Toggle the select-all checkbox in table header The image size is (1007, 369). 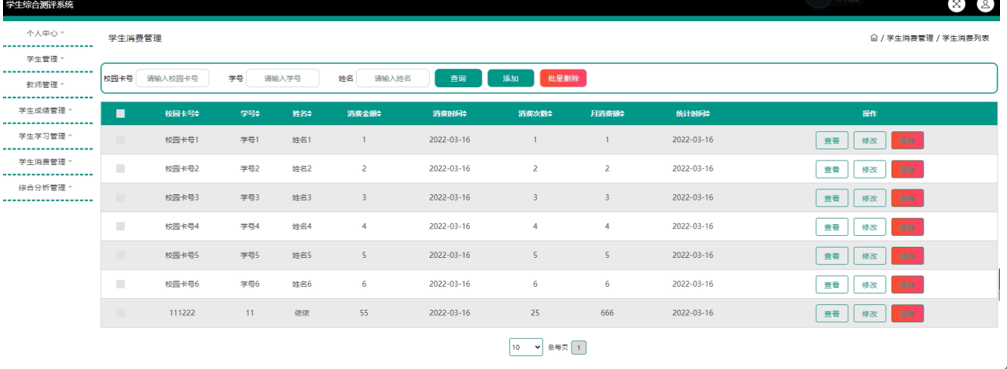(x=120, y=114)
